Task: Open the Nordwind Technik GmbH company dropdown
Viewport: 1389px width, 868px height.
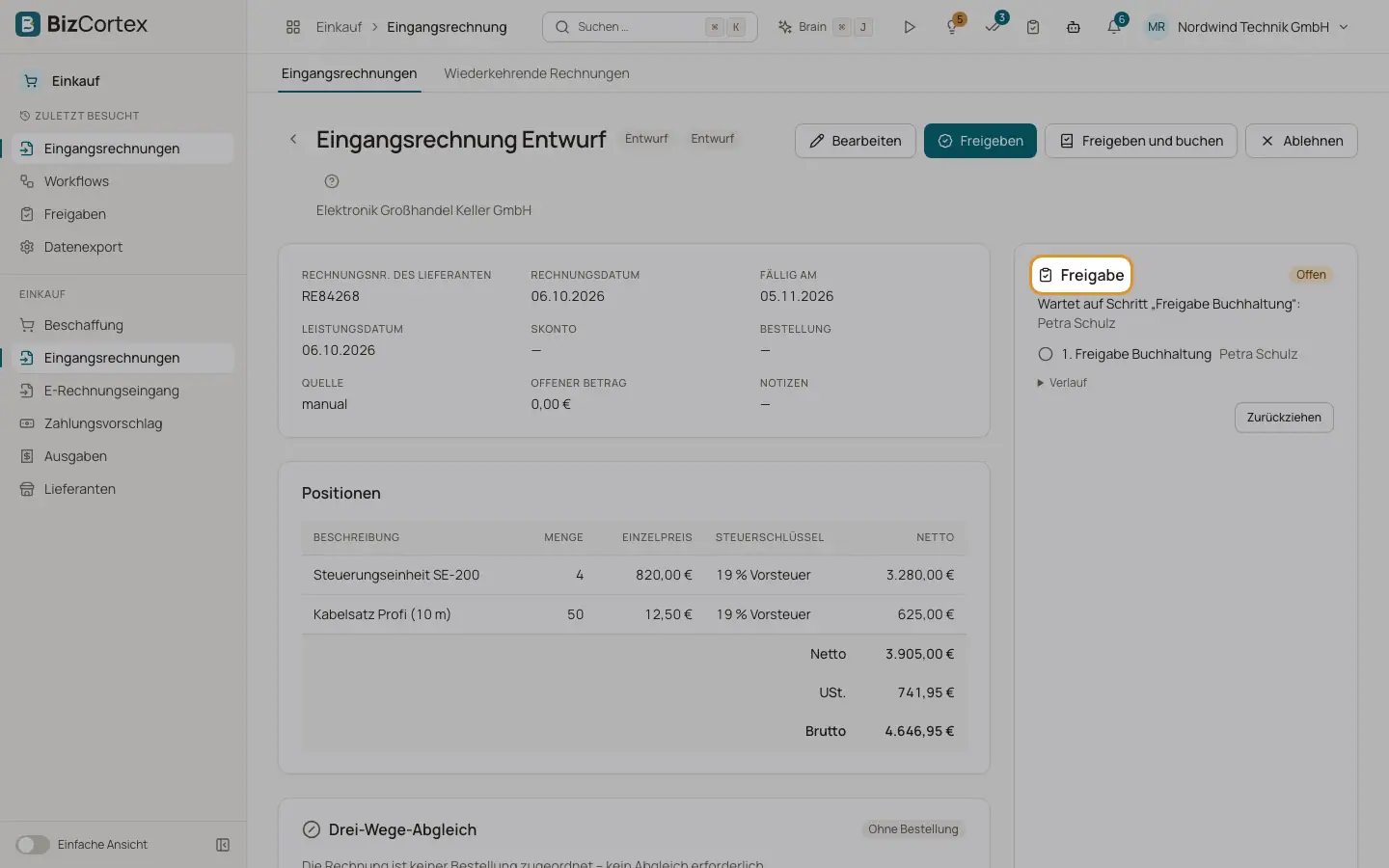Action: [x=1263, y=27]
